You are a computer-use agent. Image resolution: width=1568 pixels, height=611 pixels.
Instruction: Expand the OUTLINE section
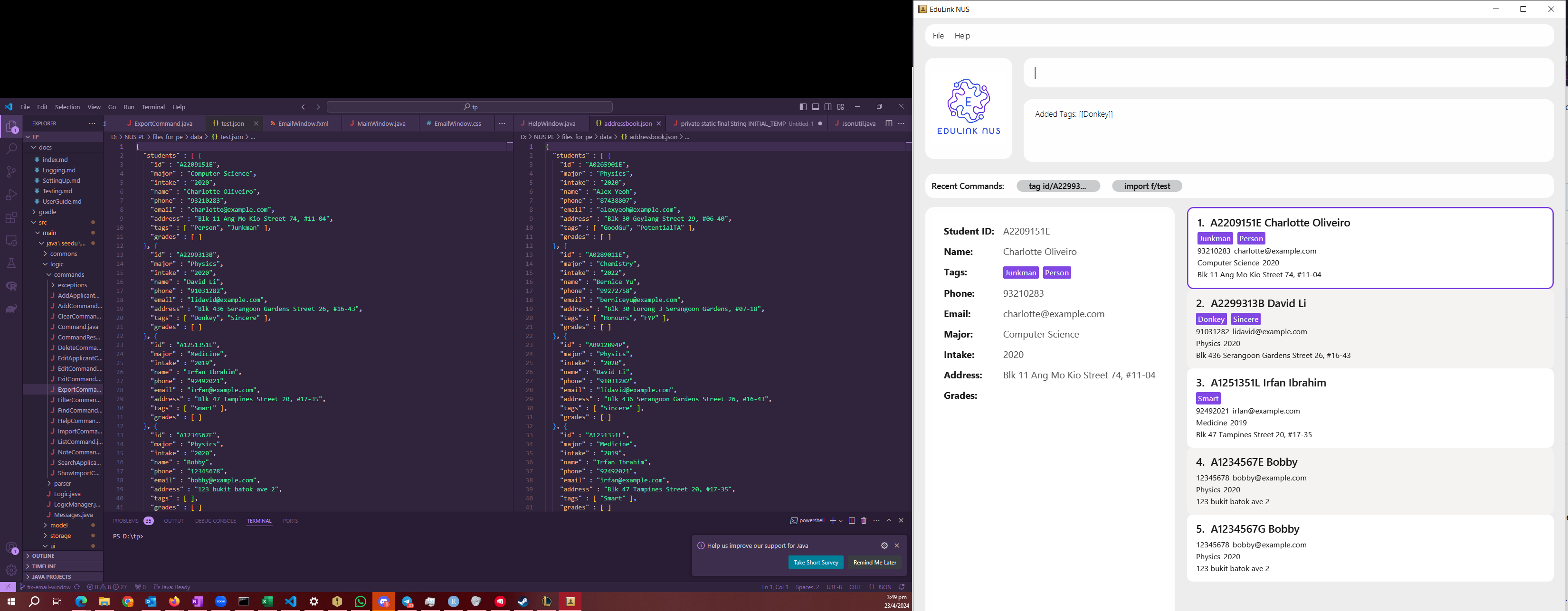[43, 556]
